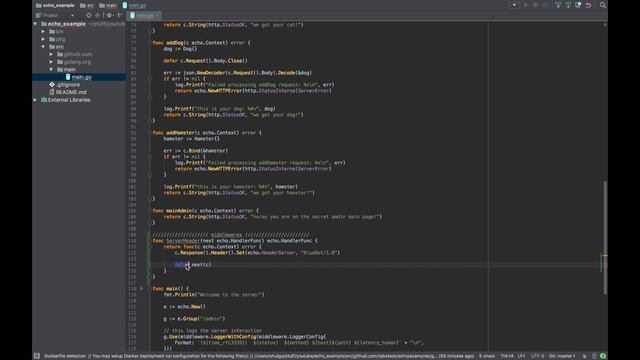Click the lock read-only status icon
This screenshot has height=360, width=640.
click(x=584, y=356)
